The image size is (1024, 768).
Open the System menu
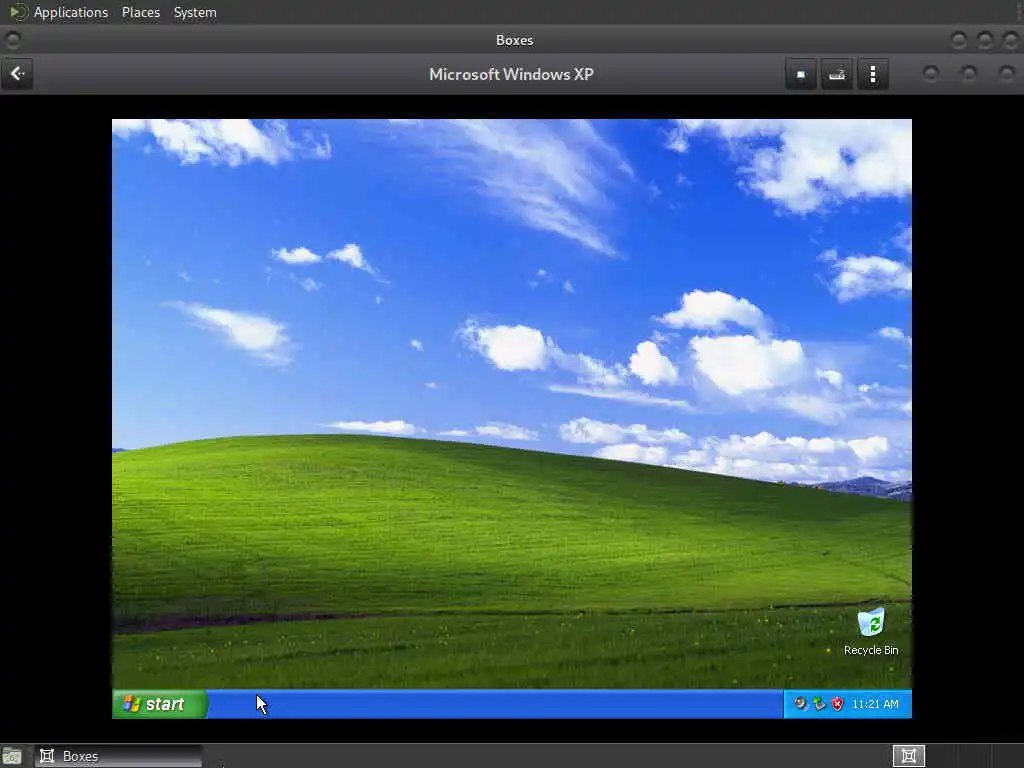[195, 12]
